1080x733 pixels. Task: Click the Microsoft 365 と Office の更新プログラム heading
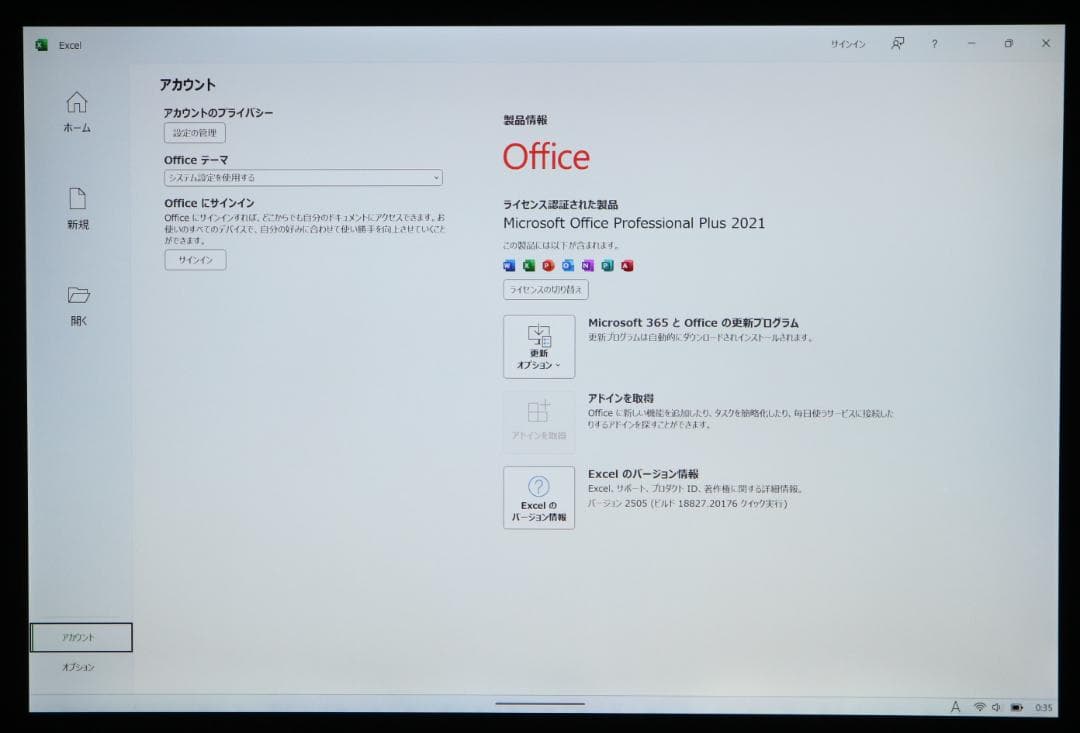point(693,322)
